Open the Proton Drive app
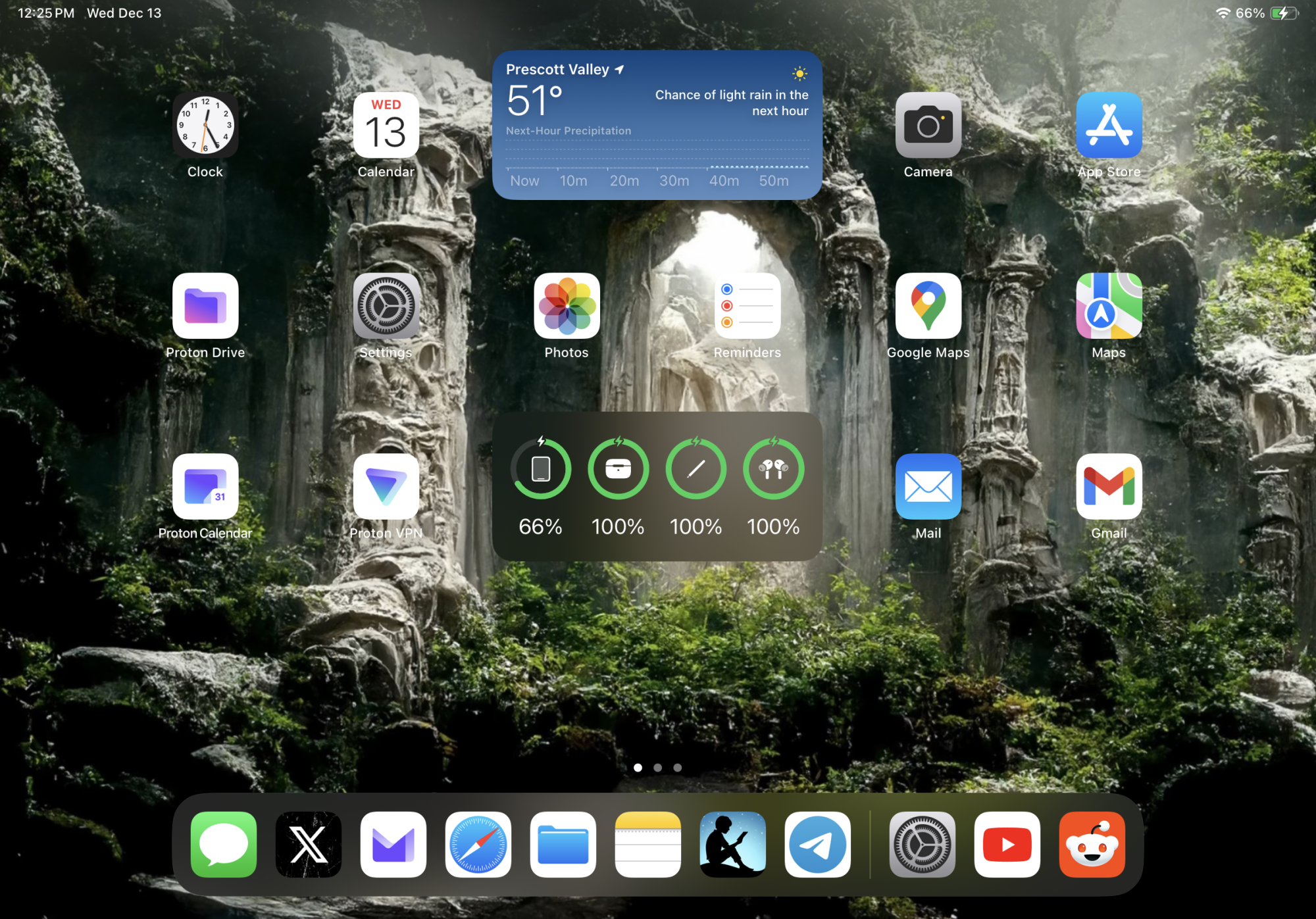The image size is (1316, 919). [x=205, y=306]
